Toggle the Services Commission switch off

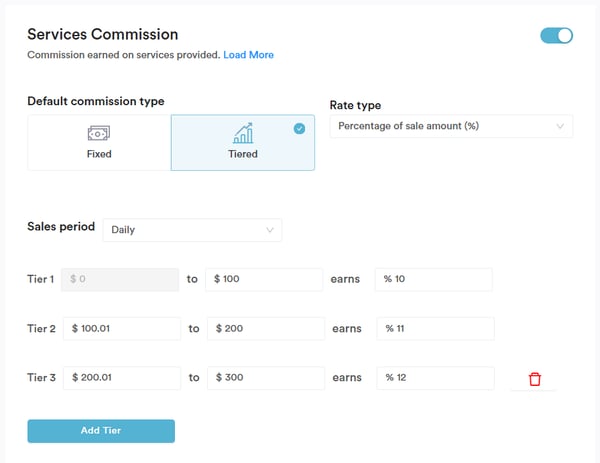point(556,36)
